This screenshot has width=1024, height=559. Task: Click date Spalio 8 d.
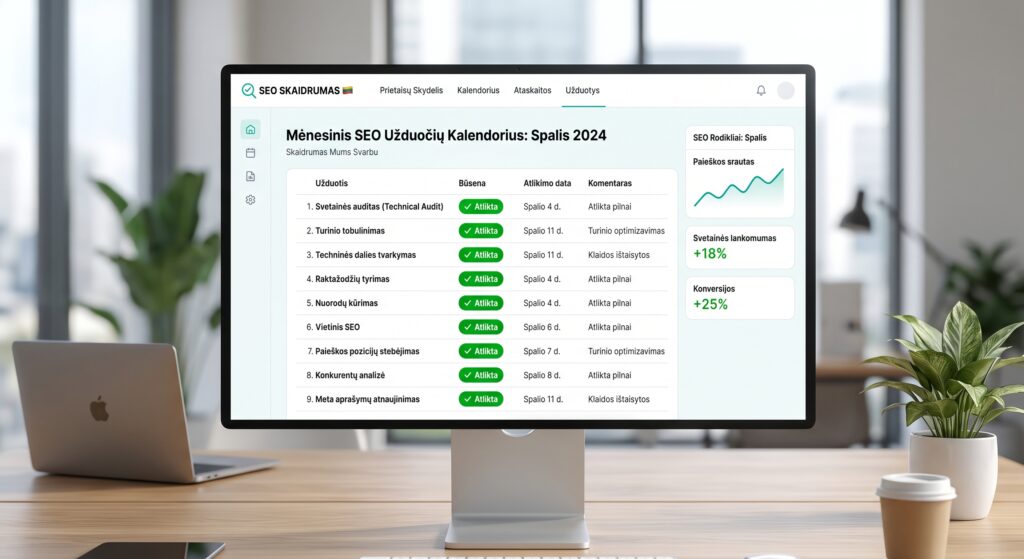click(x=541, y=375)
